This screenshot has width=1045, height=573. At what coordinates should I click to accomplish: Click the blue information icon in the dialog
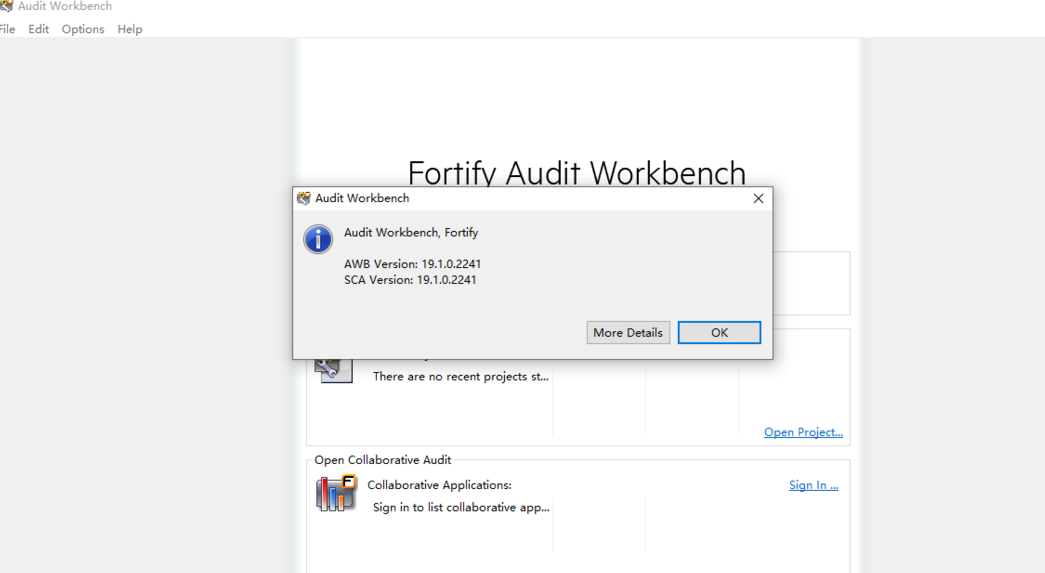tap(318, 239)
